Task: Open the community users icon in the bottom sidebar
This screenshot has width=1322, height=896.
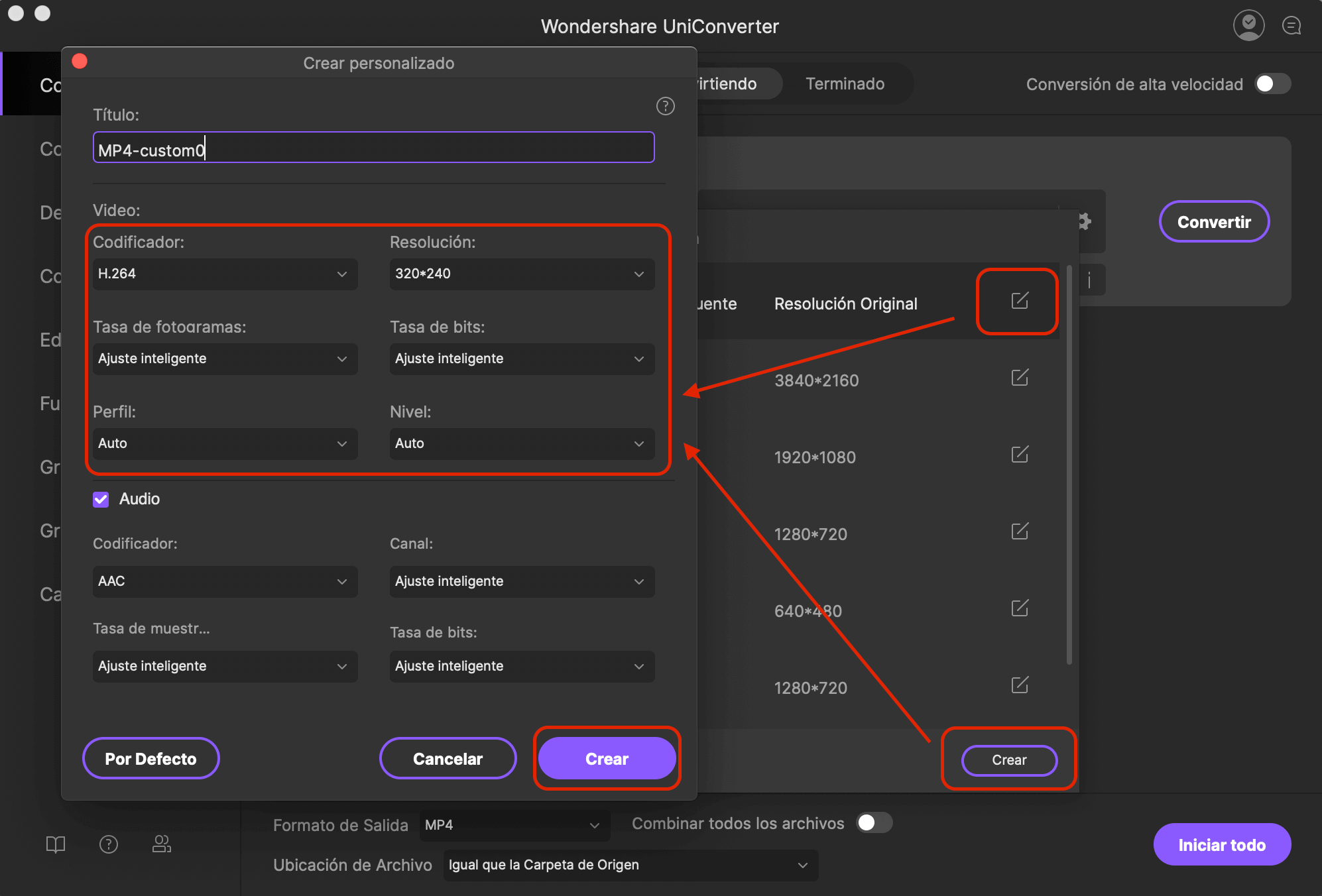Action: [x=162, y=844]
